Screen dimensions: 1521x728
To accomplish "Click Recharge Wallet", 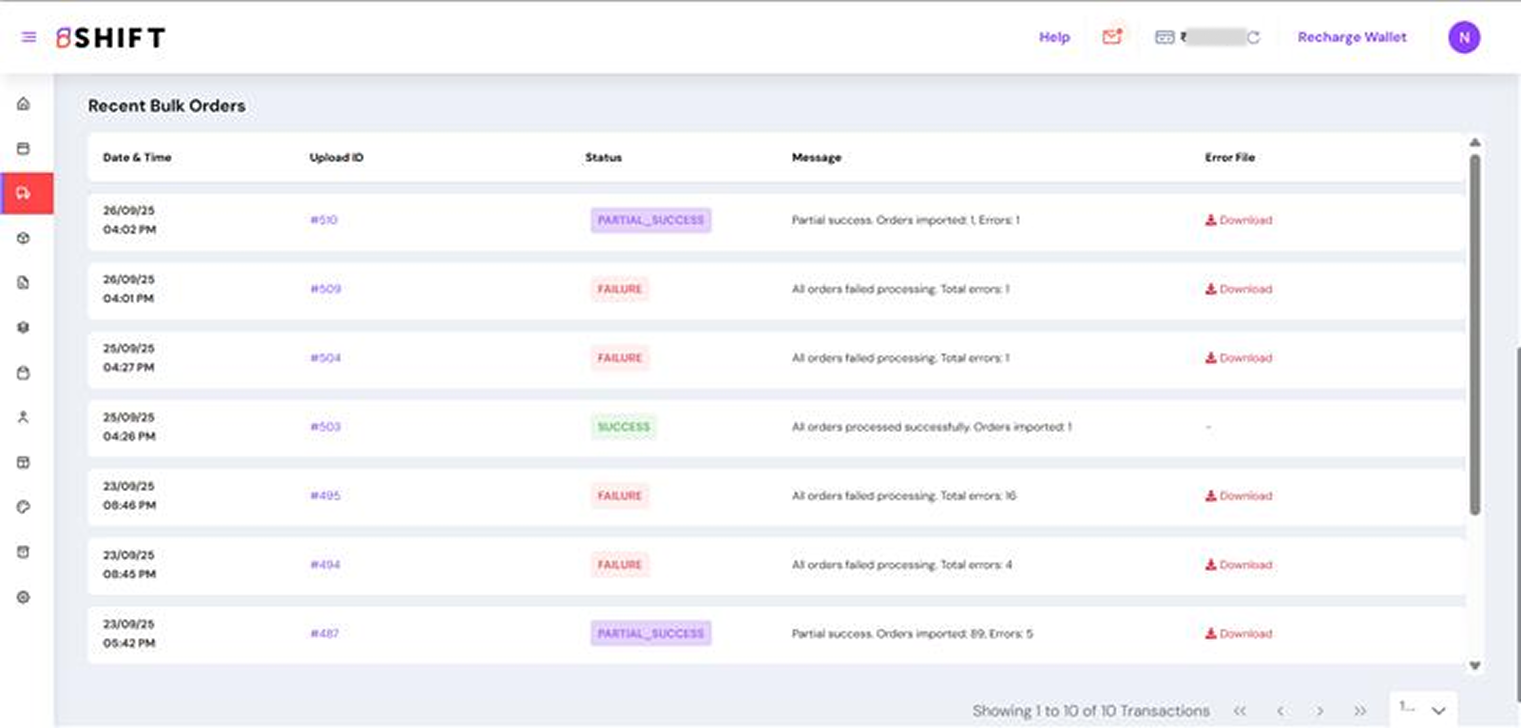I will click(x=1352, y=38).
